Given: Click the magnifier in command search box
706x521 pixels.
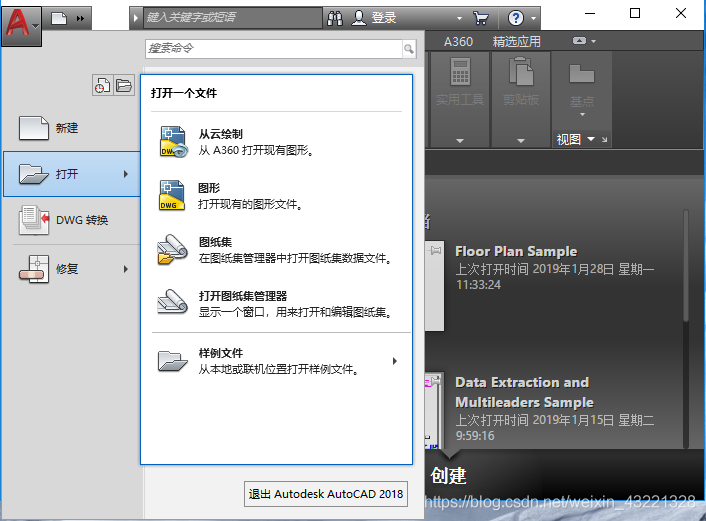Looking at the screenshot, I should click(x=409, y=49).
